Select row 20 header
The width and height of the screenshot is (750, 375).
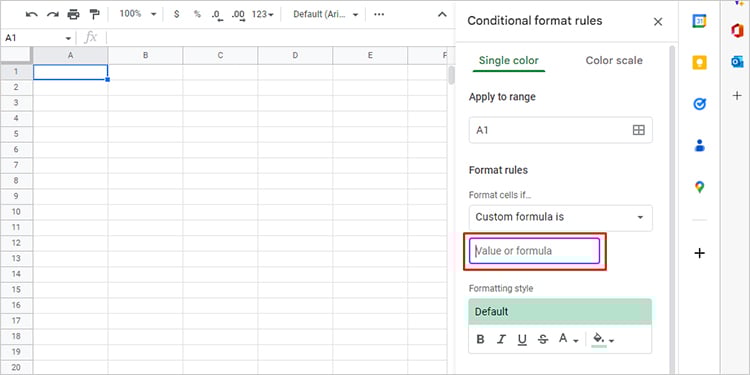click(16, 367)
